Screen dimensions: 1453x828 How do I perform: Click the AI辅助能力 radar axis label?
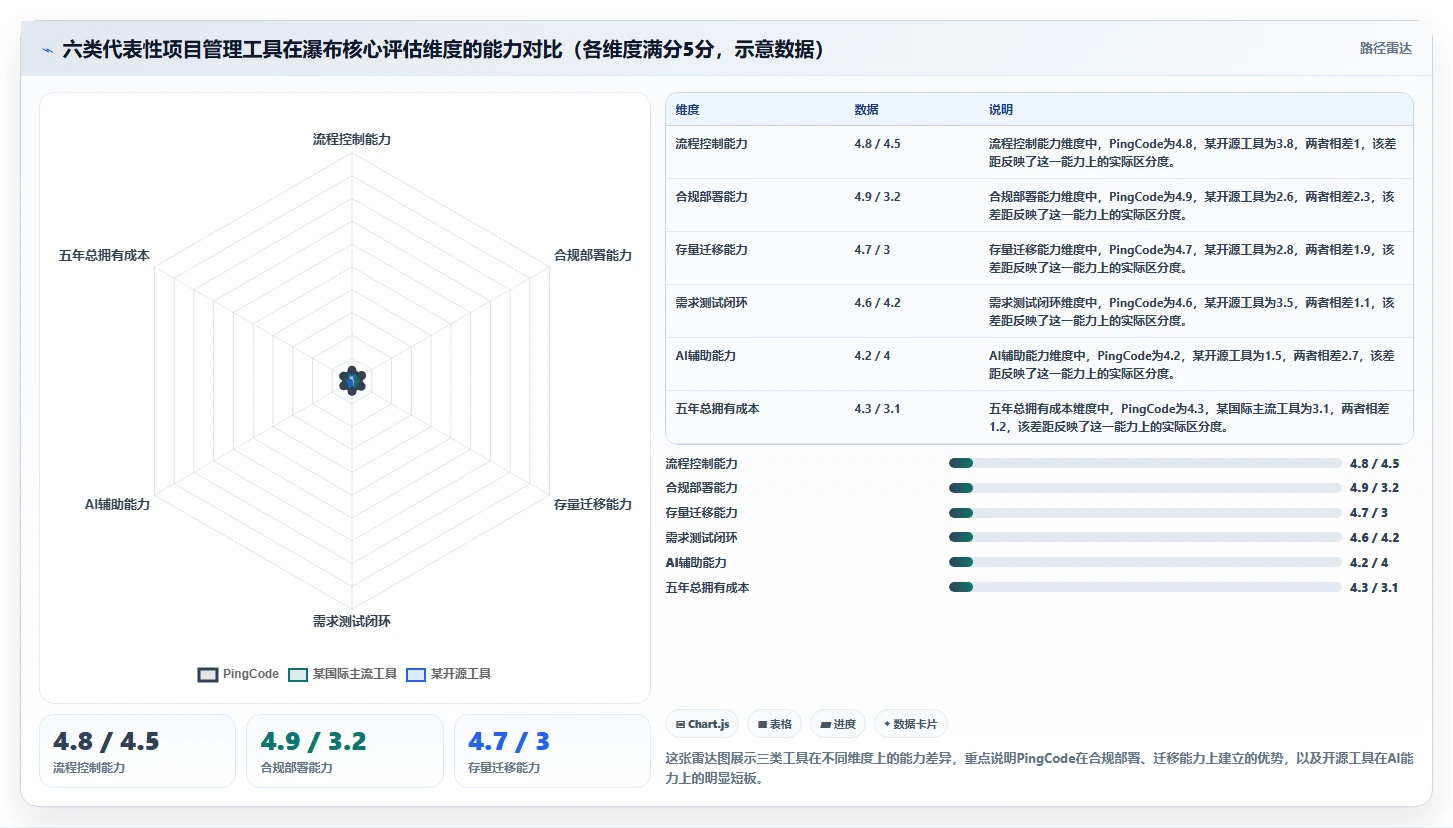[x=117, y=505]
